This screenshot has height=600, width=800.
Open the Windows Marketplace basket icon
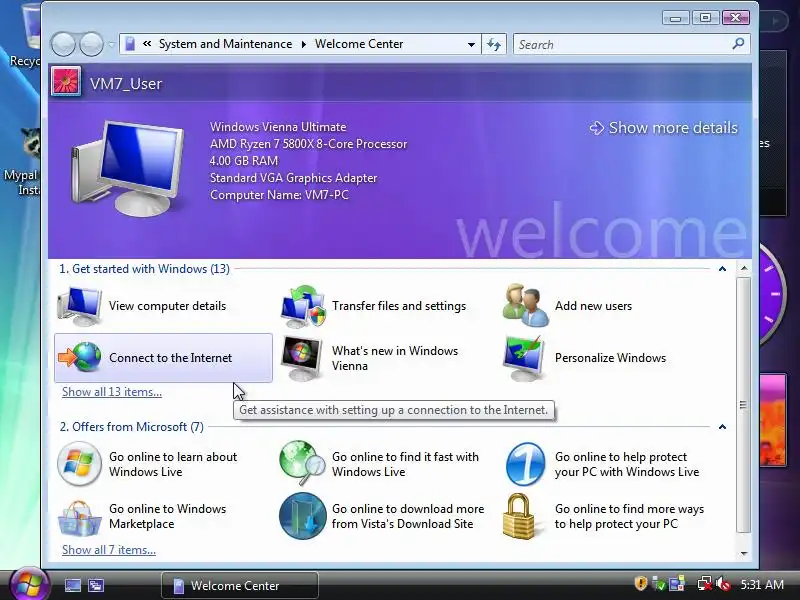(79, 518)
